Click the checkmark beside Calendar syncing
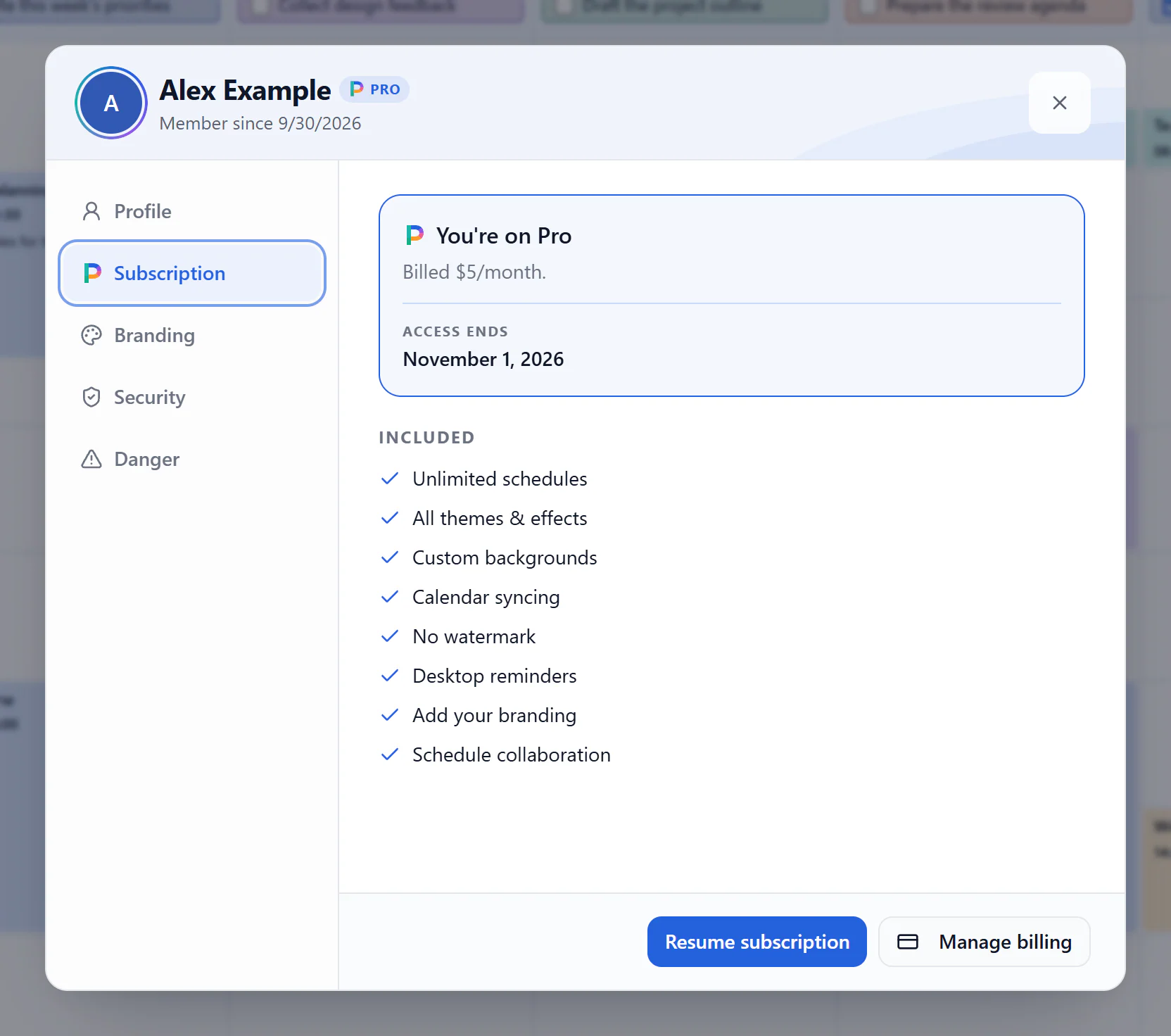The height and width of the screenshot is (1036, 1171). pyautogui.click(x=390, y=597)
